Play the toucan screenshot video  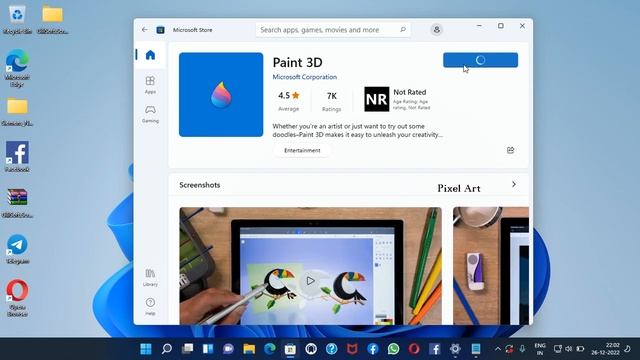click(310, 280)
